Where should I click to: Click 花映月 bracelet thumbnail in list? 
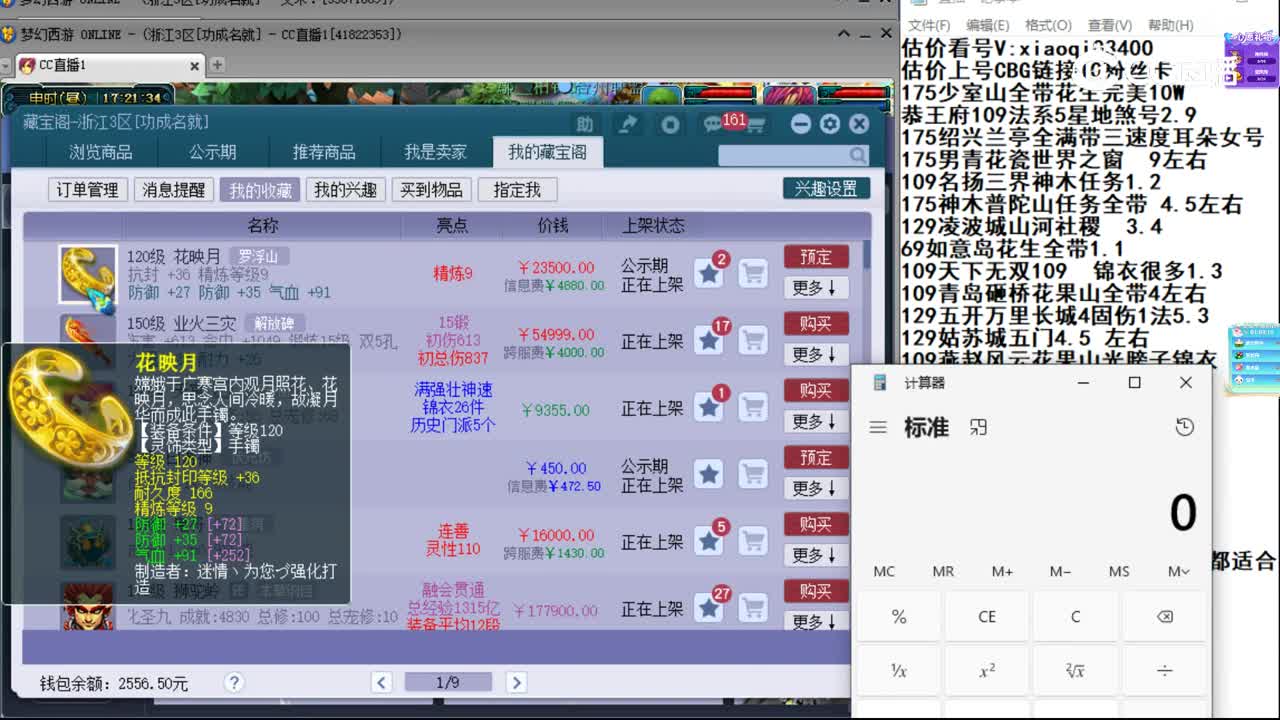pos(87,274)
